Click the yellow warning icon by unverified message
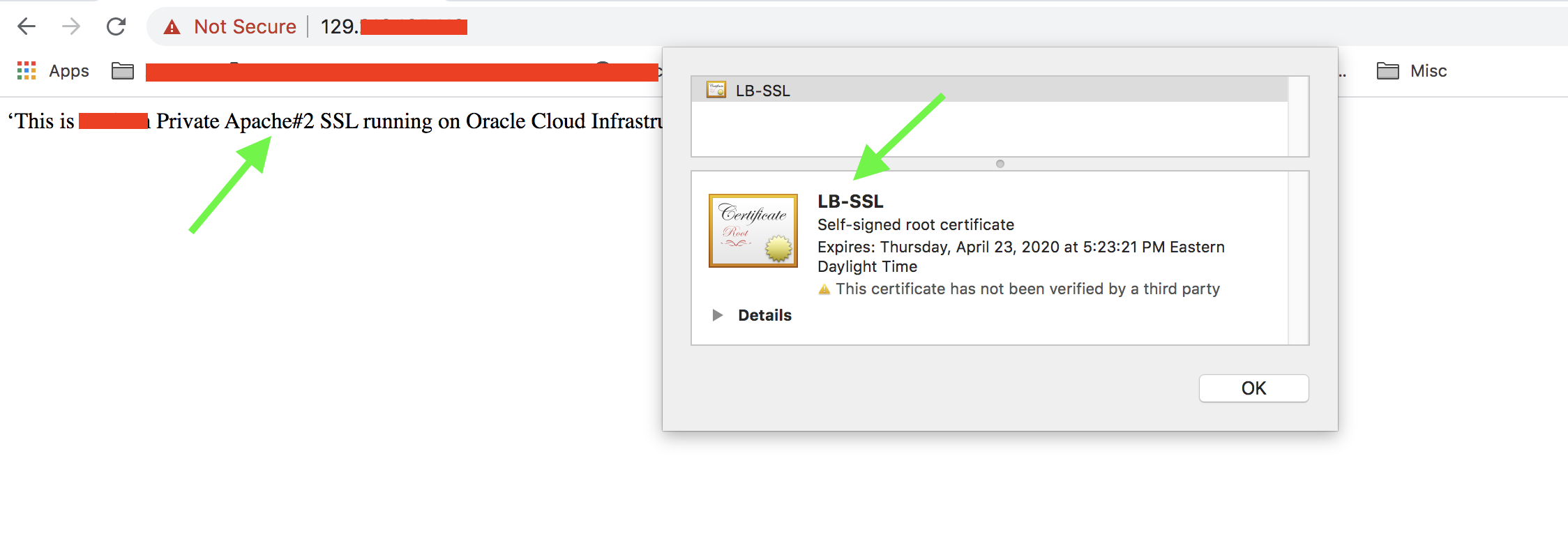Screen dimensions: 1568x541 [x=824, y=289]
